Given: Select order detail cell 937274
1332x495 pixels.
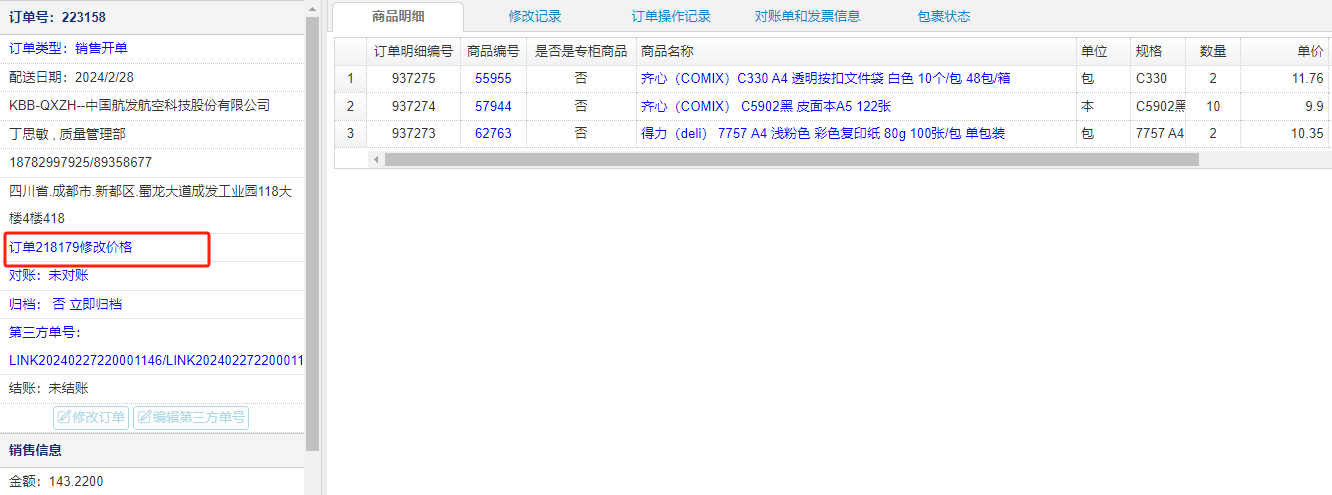Looking at the screenshot, I should 413,106.
